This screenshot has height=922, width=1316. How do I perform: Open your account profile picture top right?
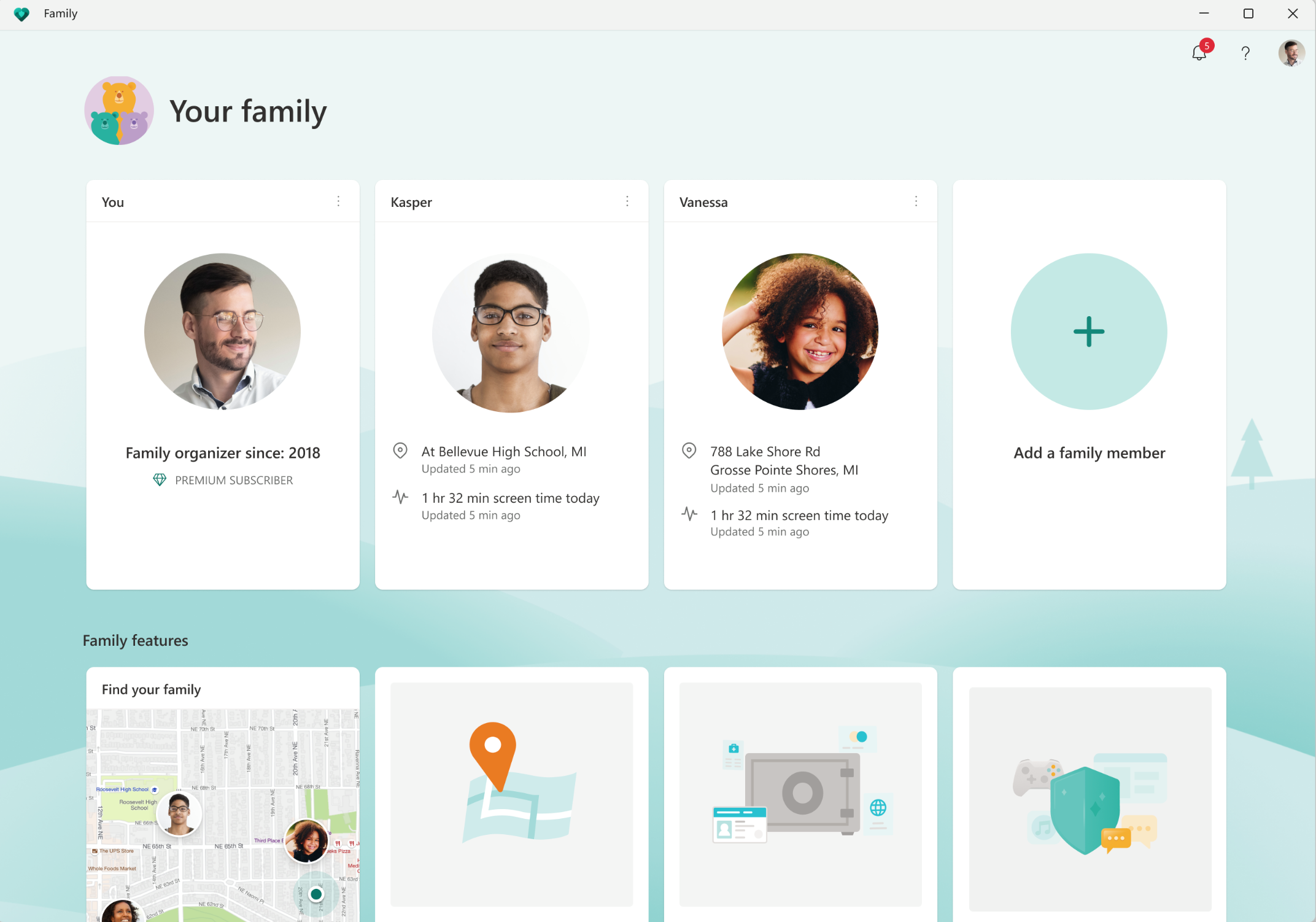pyautogui.click(x=1291, y=53)
